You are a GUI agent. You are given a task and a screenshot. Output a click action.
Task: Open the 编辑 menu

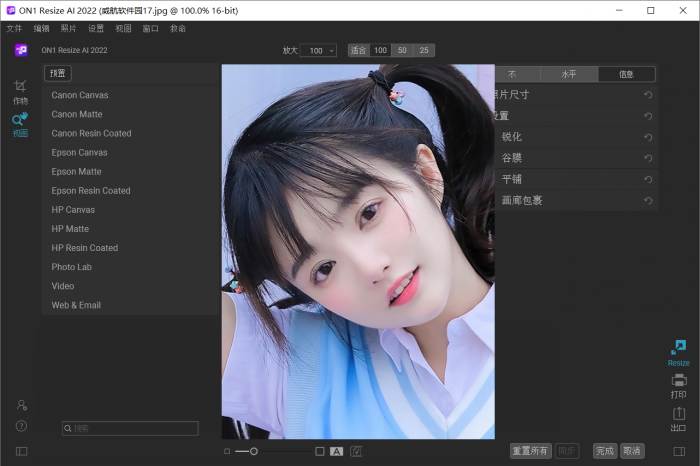[41, 29]
